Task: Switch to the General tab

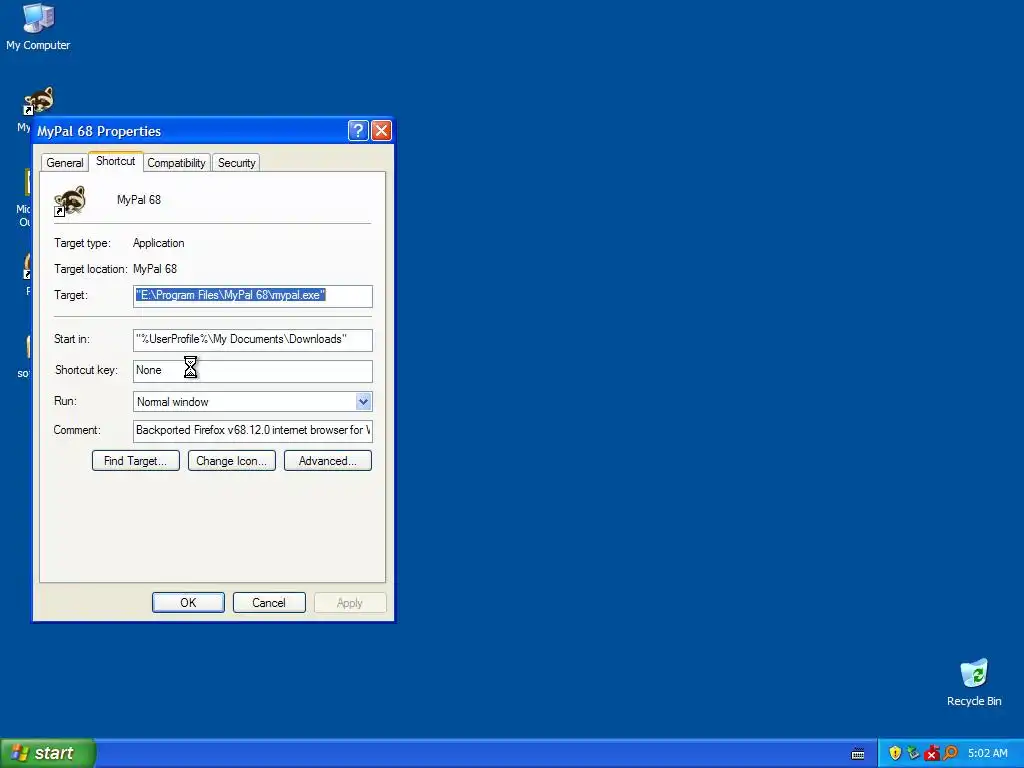Action: point(65,163)
